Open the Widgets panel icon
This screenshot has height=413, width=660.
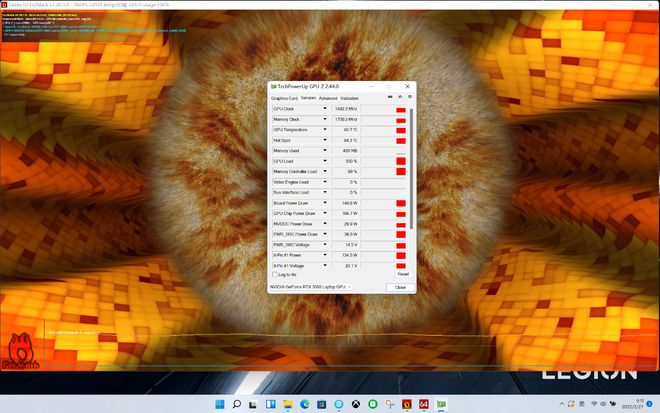point(271,404)
